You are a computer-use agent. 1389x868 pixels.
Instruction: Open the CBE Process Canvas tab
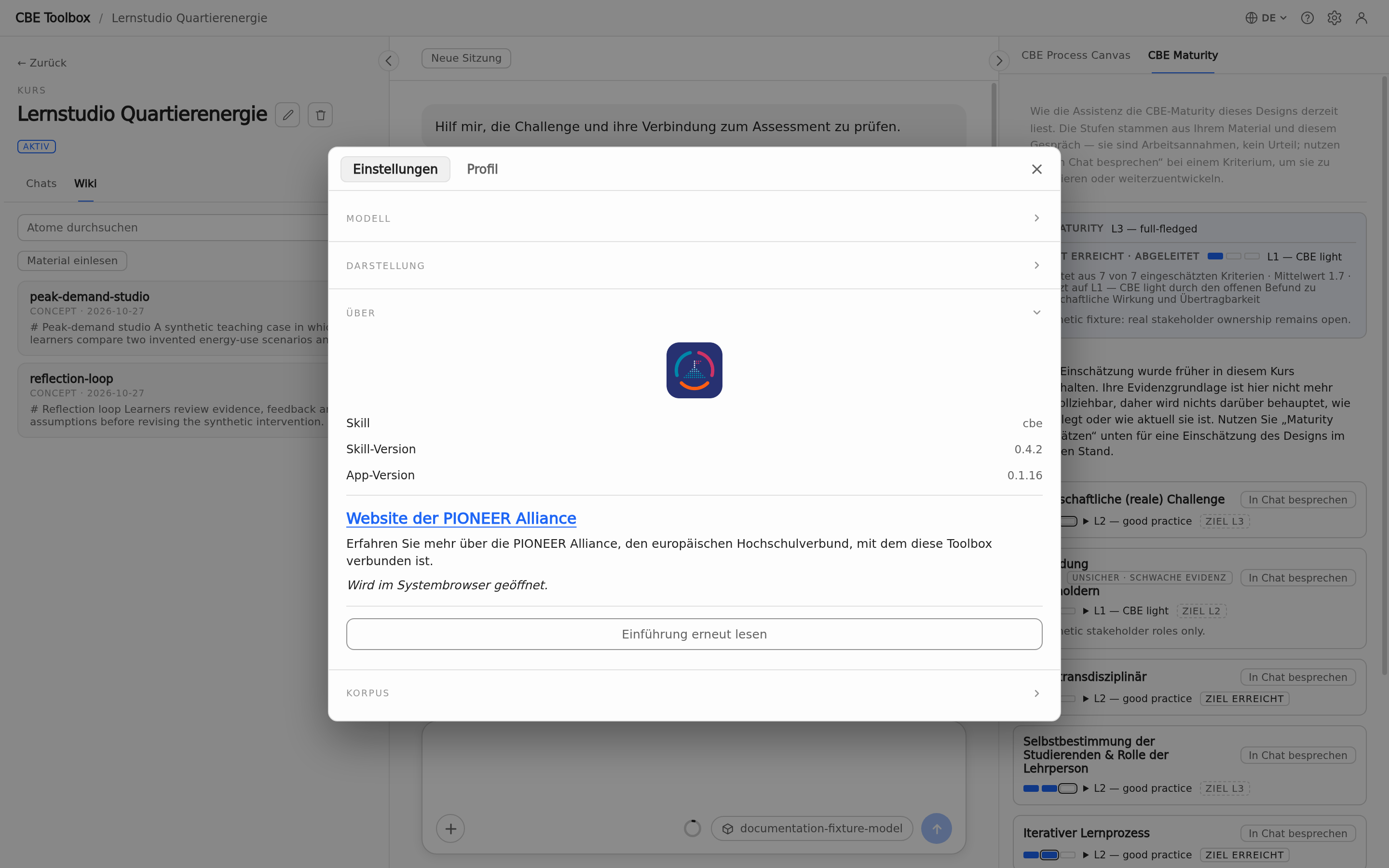click(x=1076, y=55)
